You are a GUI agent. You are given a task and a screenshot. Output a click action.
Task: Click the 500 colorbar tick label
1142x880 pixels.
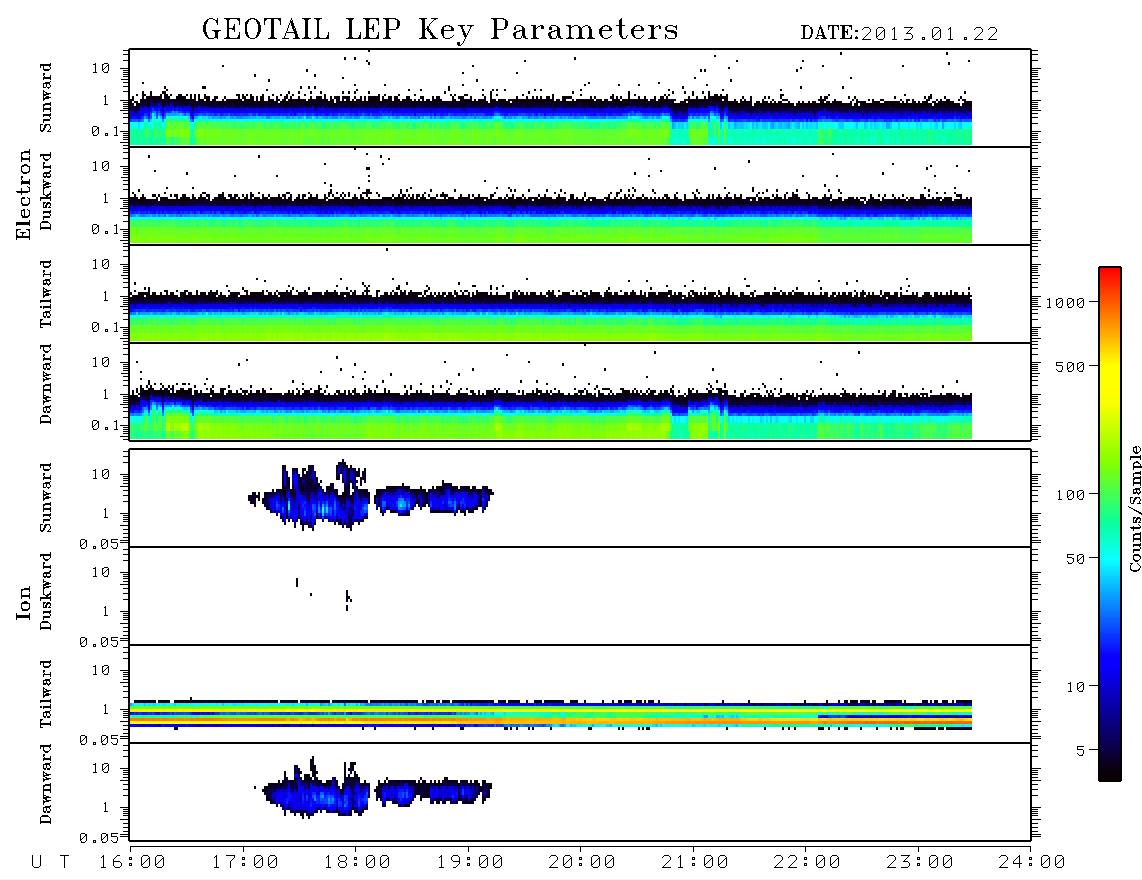pyautogui.click(x=1071, y=366)
